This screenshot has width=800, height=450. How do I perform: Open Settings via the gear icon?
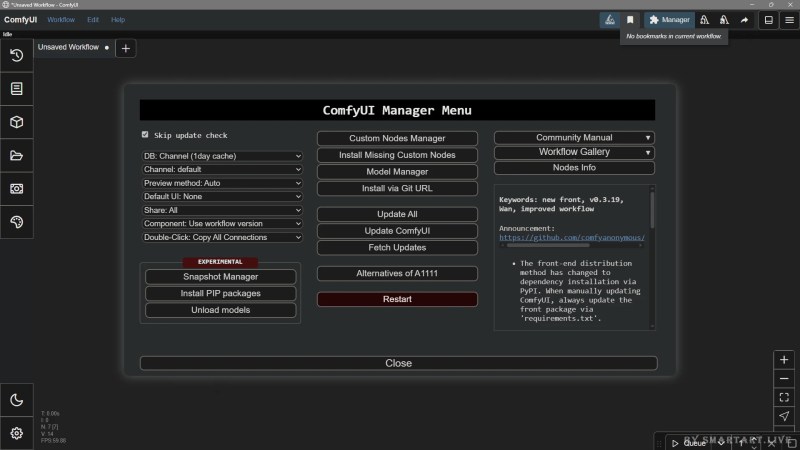point(16,433)
